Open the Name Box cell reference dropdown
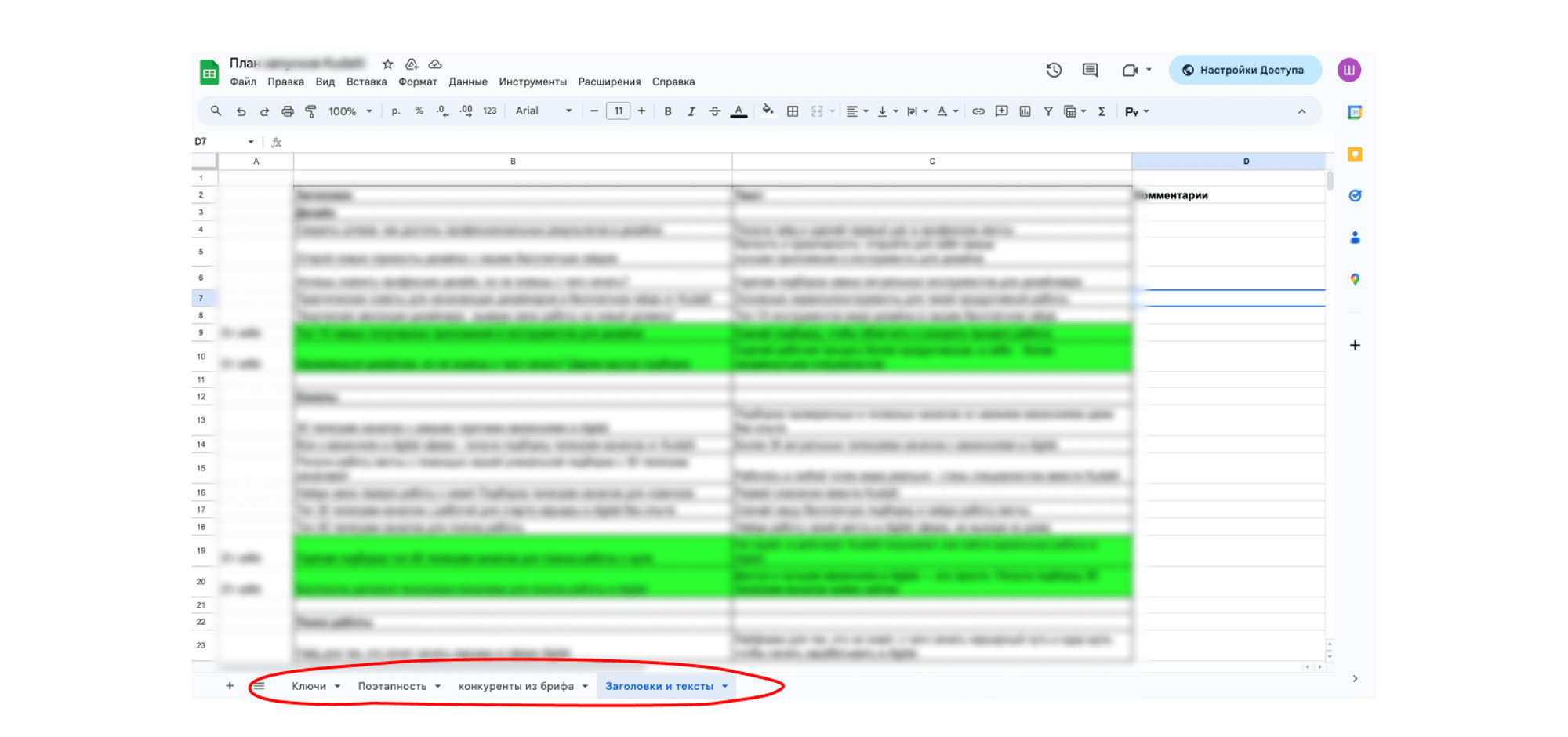Image resolution: width=1568 pixels, height=737 pixels. [251, 142]
